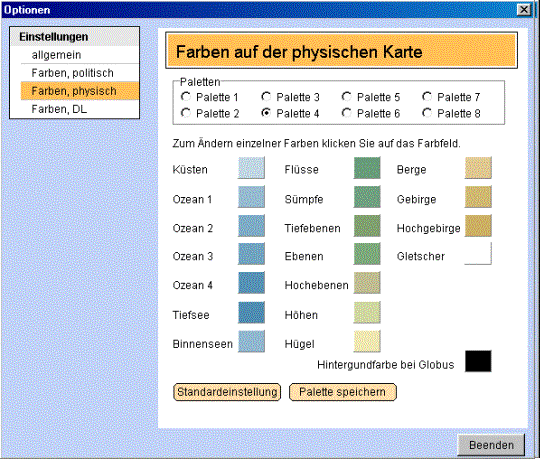Image resolution: width=540 pixels, height=459 pixels.
Task: Change the Berge color swatch
Action: coord(478,168)
